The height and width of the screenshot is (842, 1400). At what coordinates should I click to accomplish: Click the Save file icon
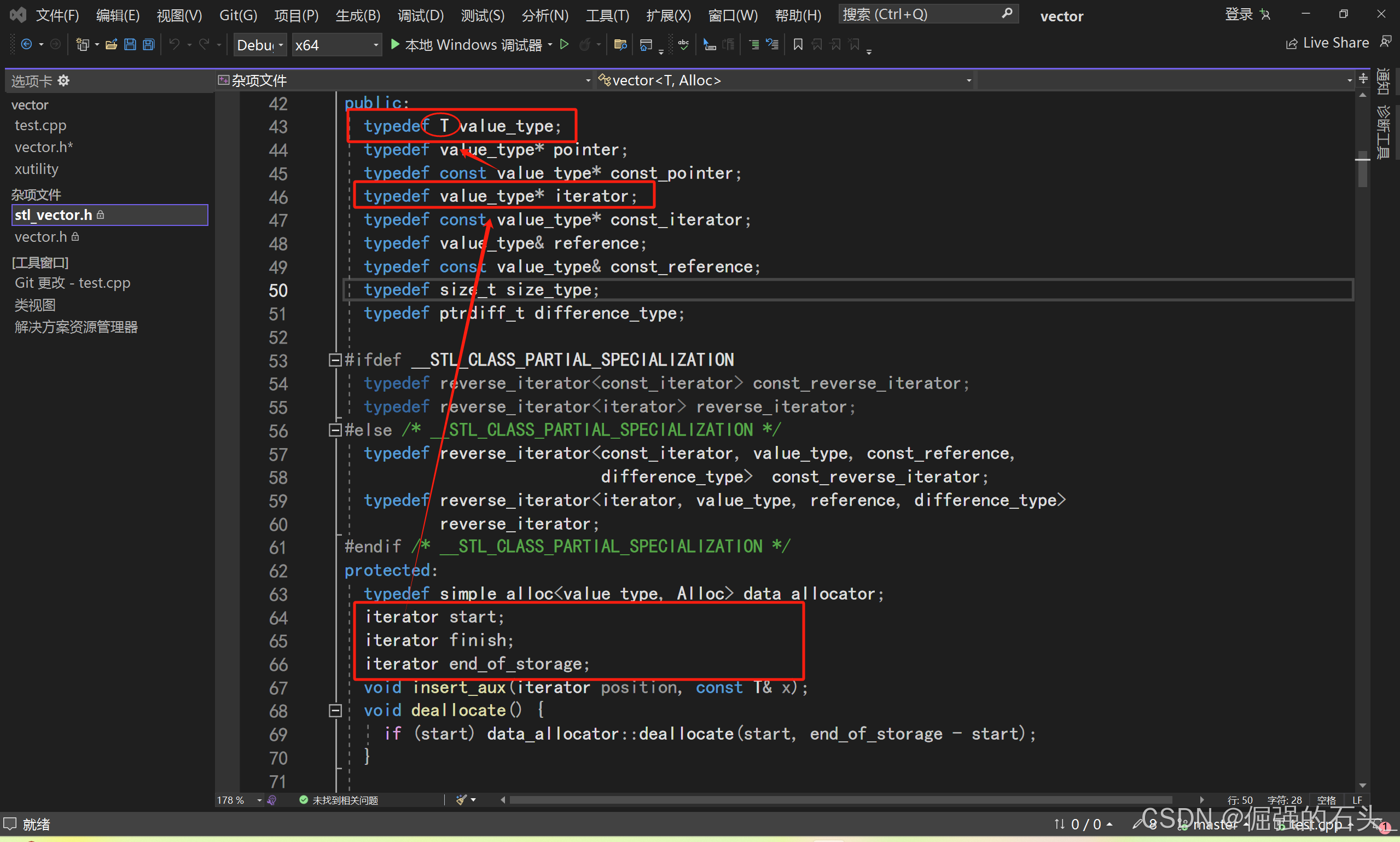(x=130, y=44)
